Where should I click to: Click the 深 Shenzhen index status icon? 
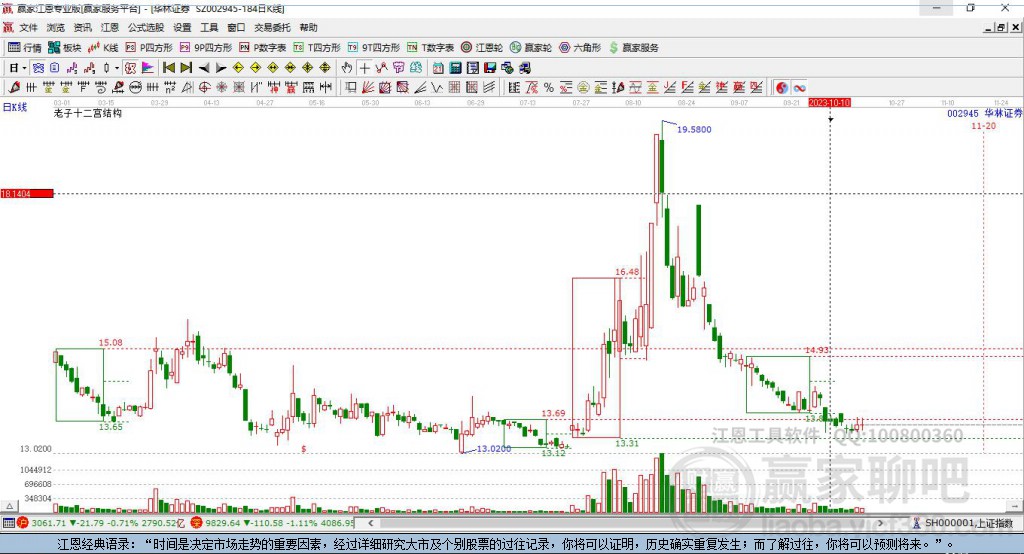tap(197, 523)
